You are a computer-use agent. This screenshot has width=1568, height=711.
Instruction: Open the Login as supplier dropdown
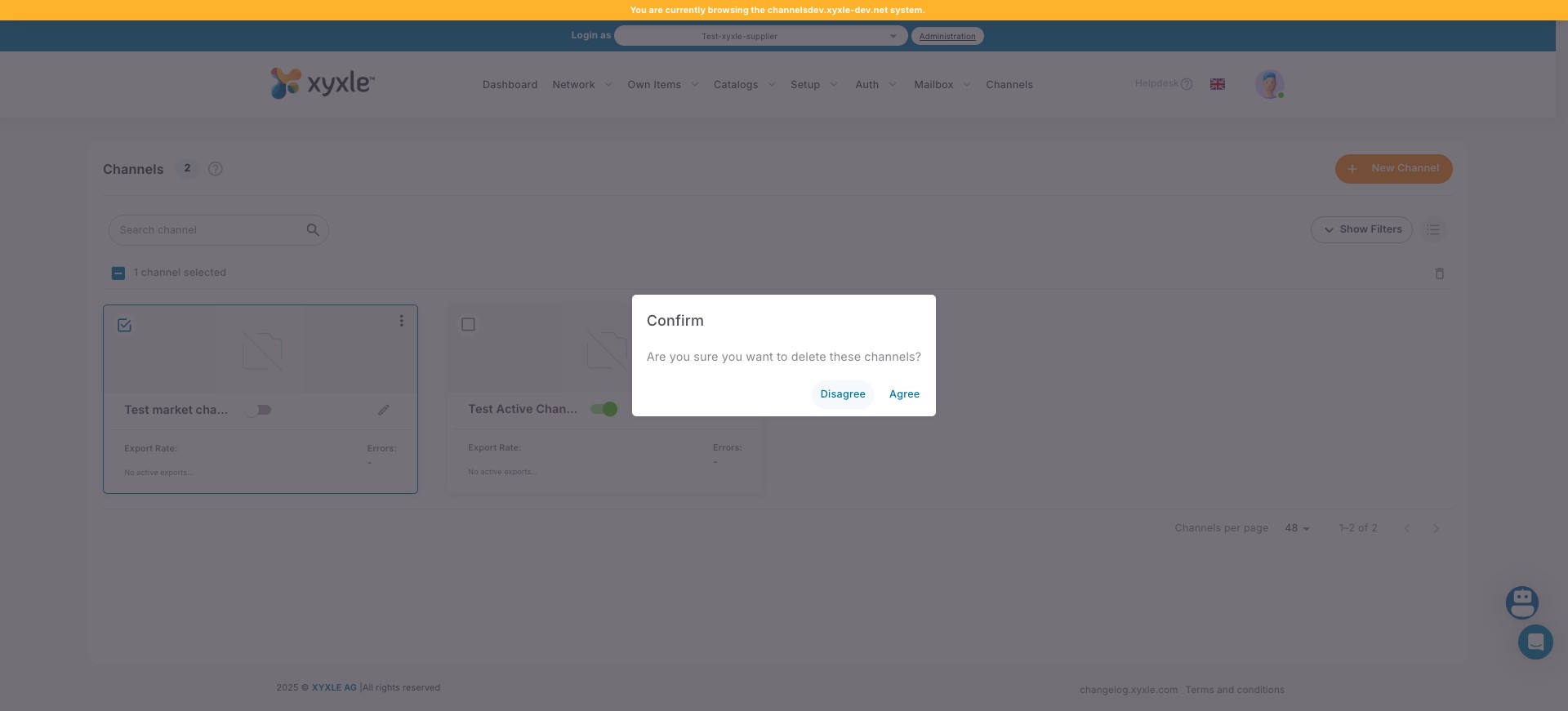pos(760,36)
